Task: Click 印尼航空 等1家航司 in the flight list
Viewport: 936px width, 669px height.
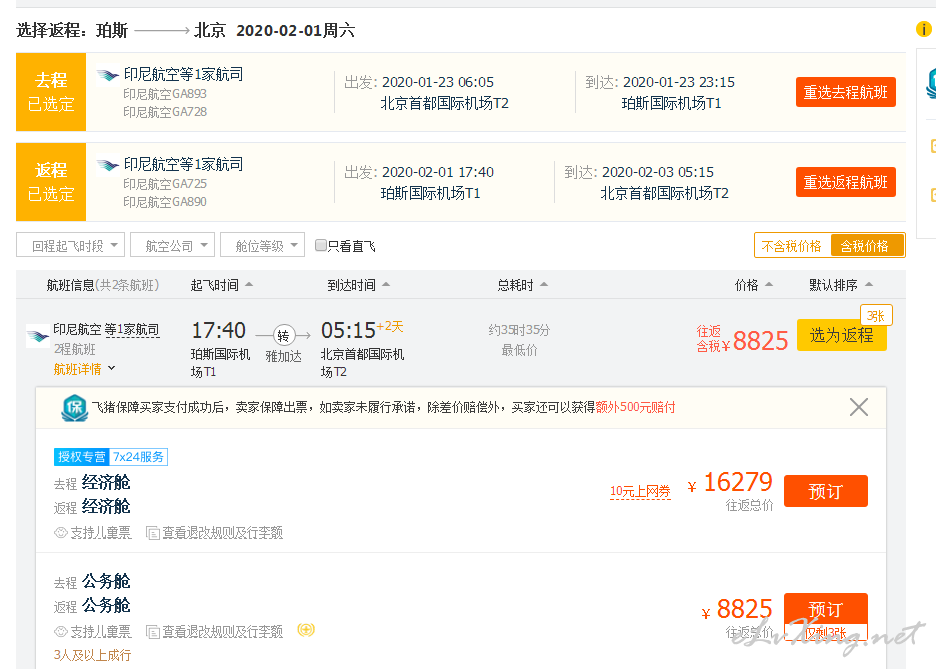Action: coord(106,329)
